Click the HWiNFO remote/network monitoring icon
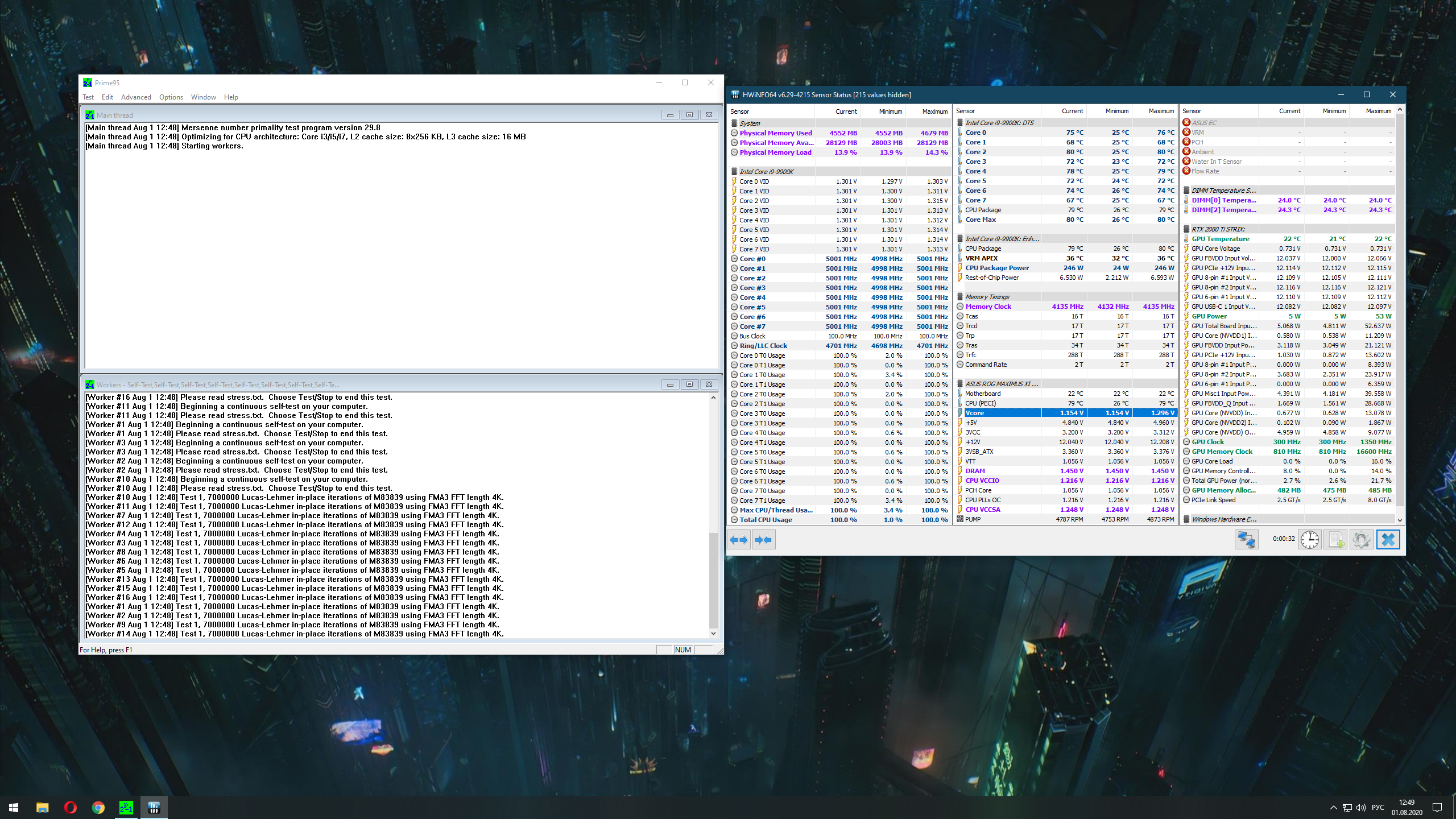This screenshot has width=1456, height=819. (x=1246, y=539)
